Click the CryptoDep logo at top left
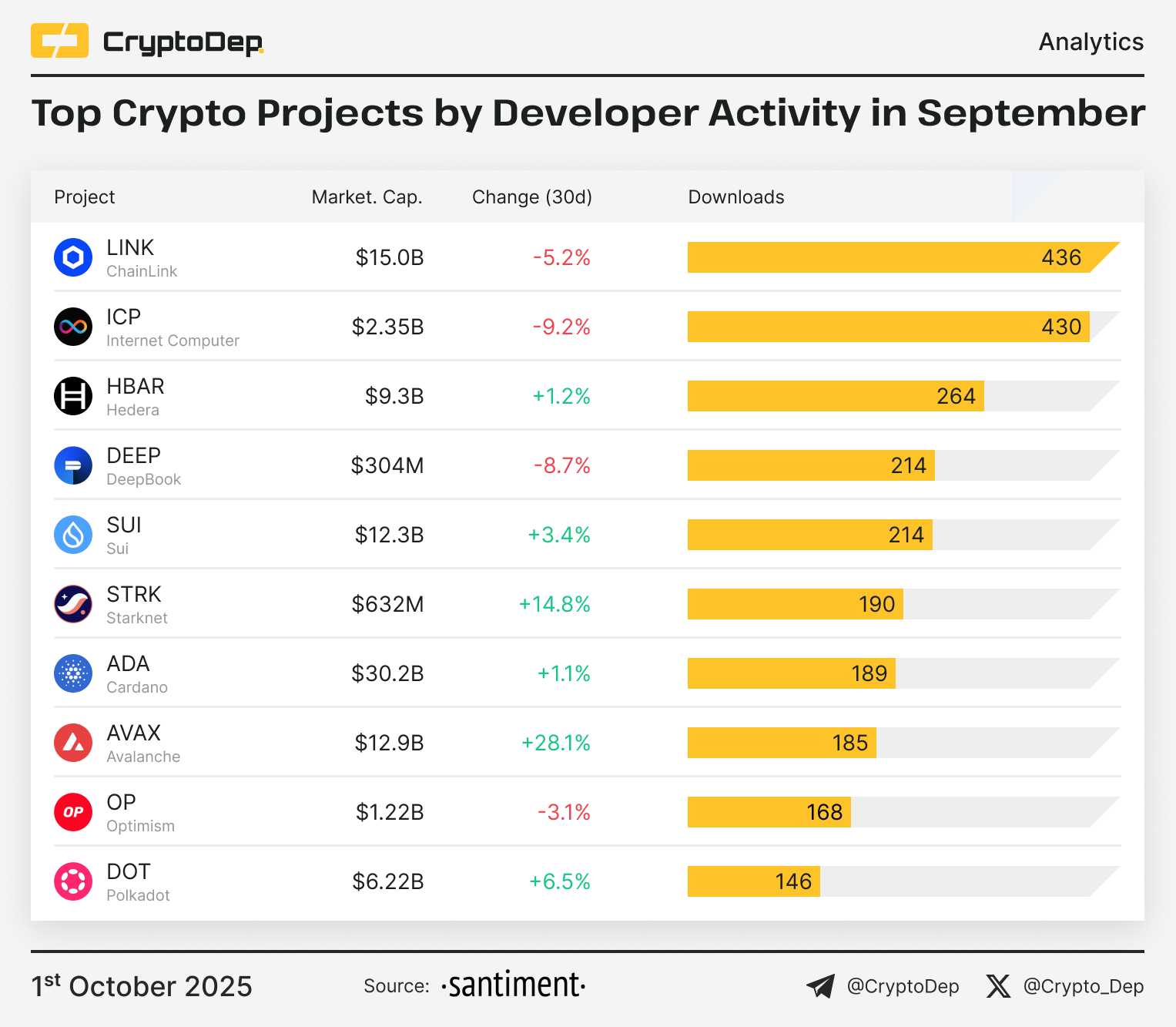The width and height of the screenshot is (1176, 1027). [146, 42]
